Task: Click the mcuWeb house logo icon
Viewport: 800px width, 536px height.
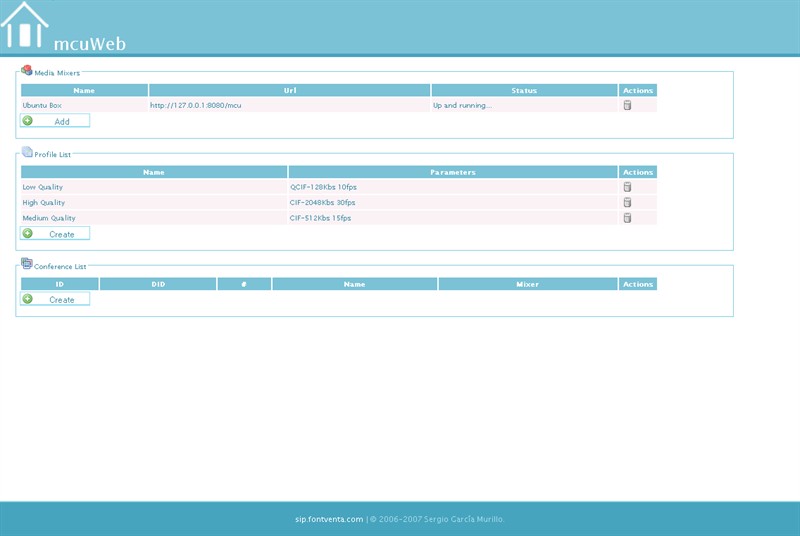Action: click(25, 26)
